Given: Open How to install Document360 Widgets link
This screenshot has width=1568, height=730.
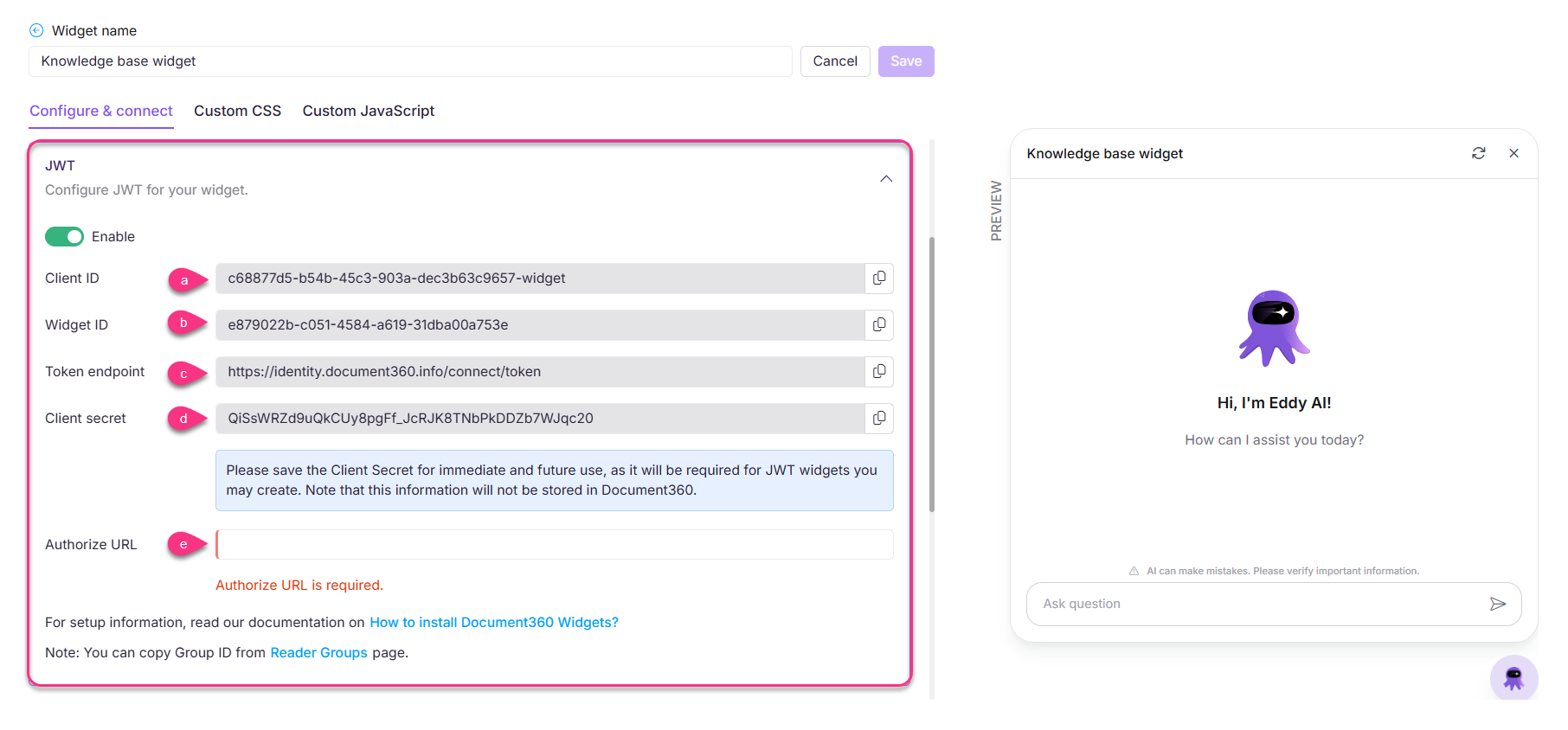Looking at the screenshot, I should click(x=494, y=623).
